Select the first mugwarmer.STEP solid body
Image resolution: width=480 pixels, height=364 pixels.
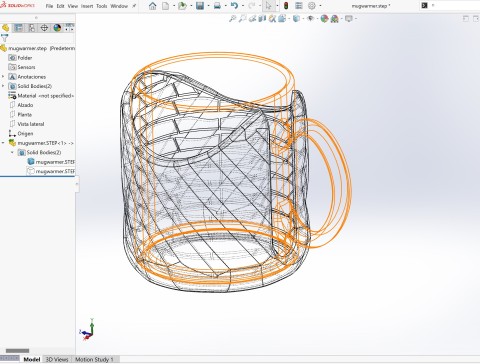tap(51, 162)
